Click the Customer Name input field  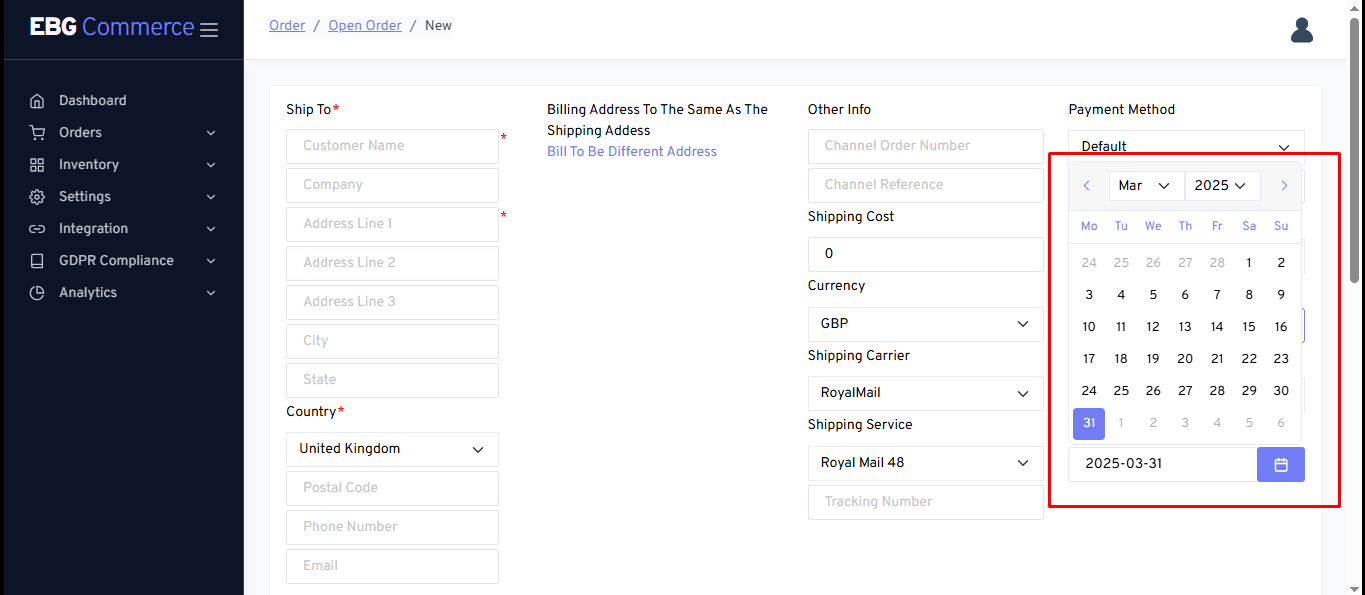[x=392, y=146]
